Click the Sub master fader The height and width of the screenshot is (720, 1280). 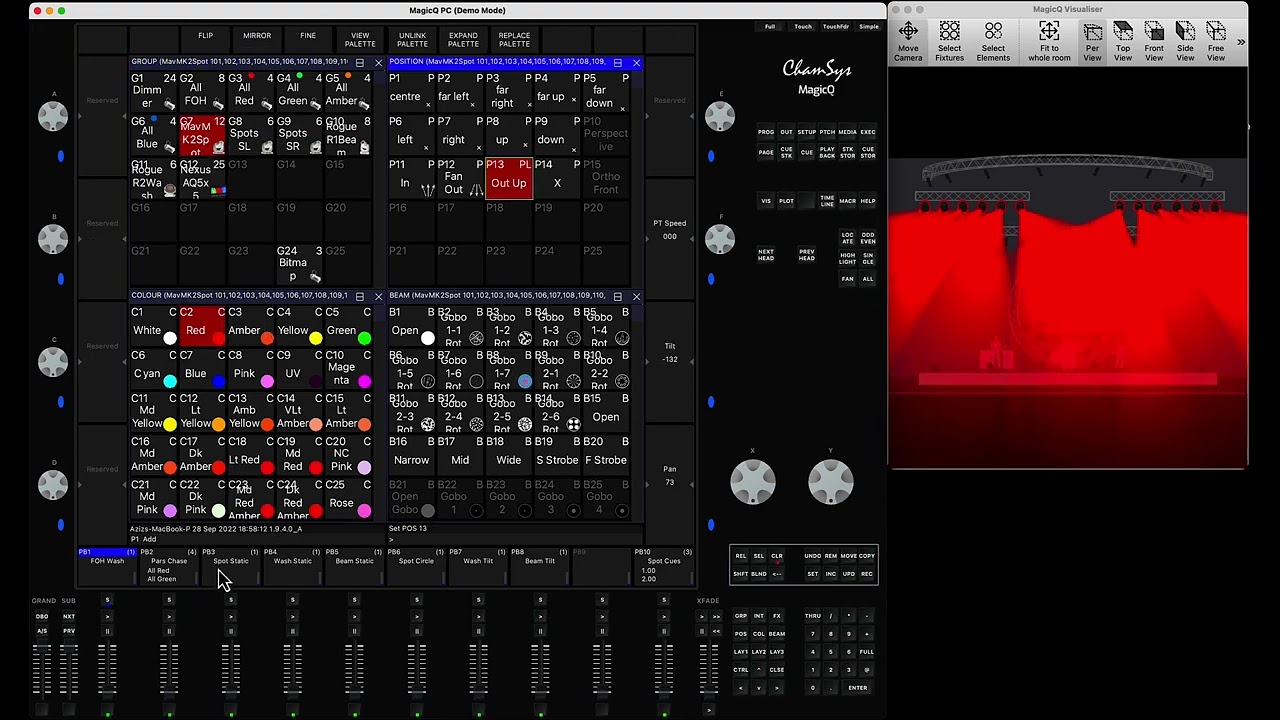click(x=69, y=670)
